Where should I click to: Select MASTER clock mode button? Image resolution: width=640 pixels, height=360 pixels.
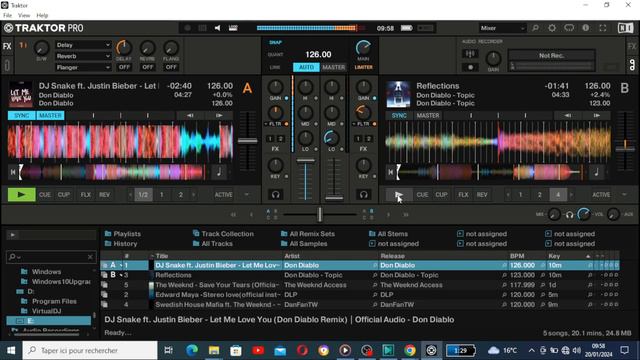(x=333, y=67)
